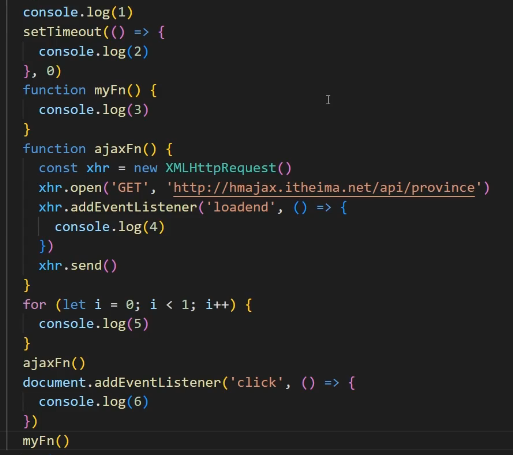513x455 pixels.
Task: Click the 'setTimeout(() => {' line
Action: [94, 32]
